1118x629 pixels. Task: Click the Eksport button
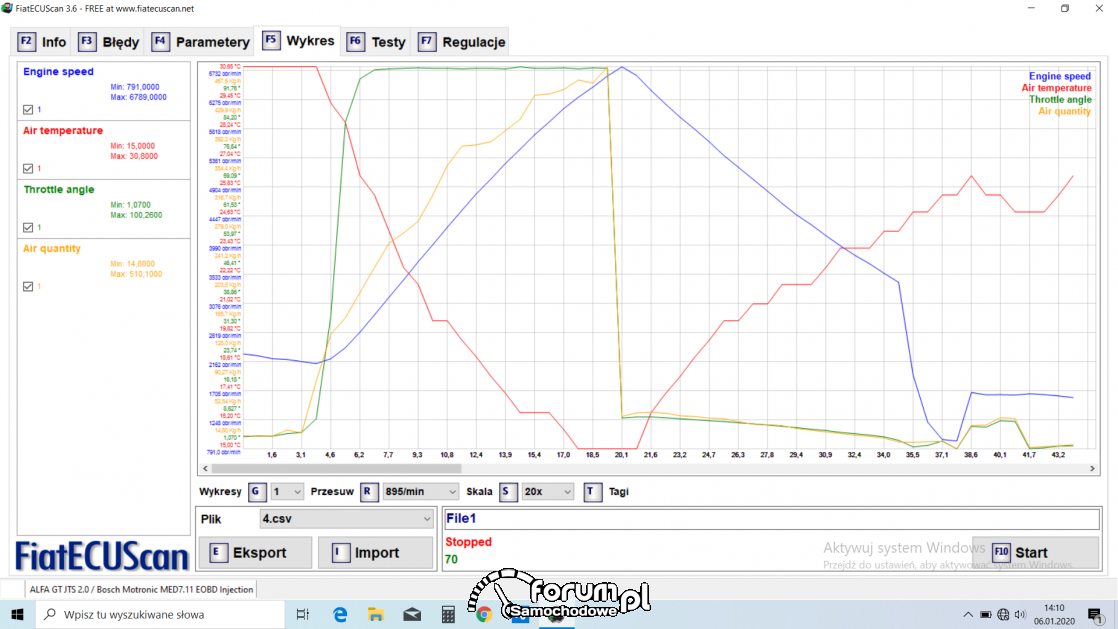[x=255, y=553]
